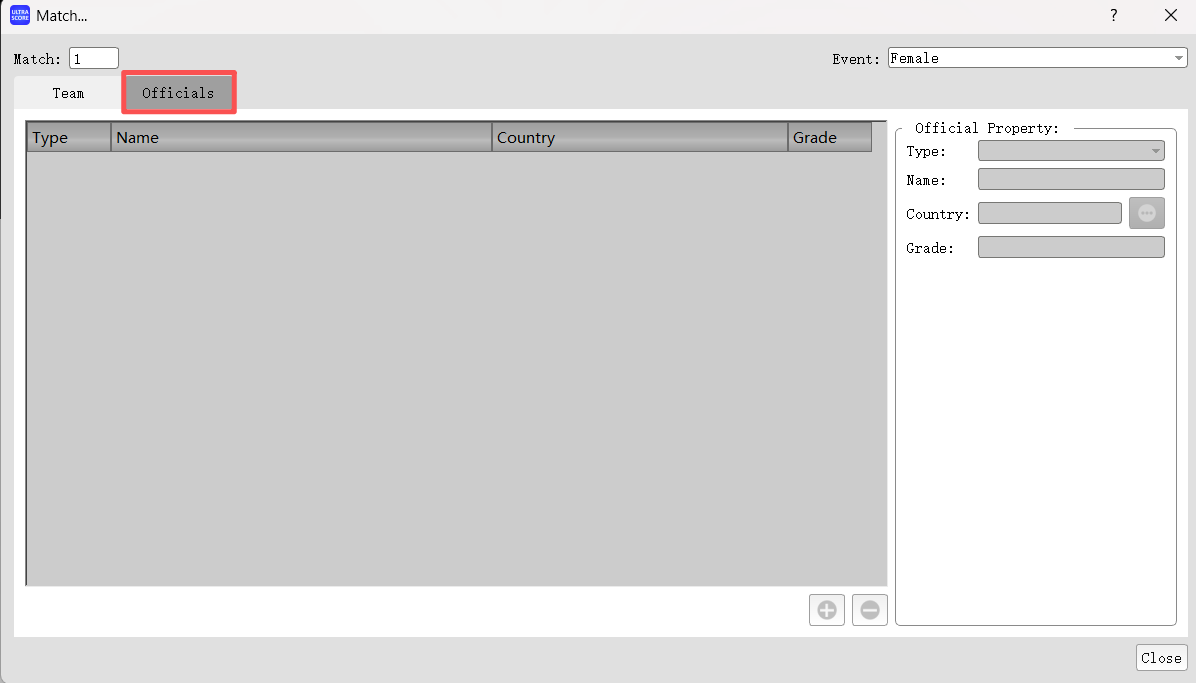Screen dimensions: 1196x683
Task: Click the empty officials table area
Action: pos(455,368)
